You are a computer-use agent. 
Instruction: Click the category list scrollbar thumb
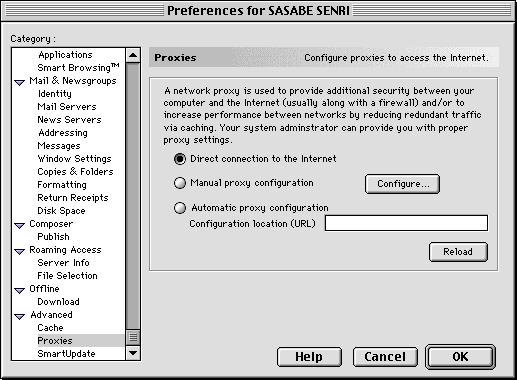point(133,338)
